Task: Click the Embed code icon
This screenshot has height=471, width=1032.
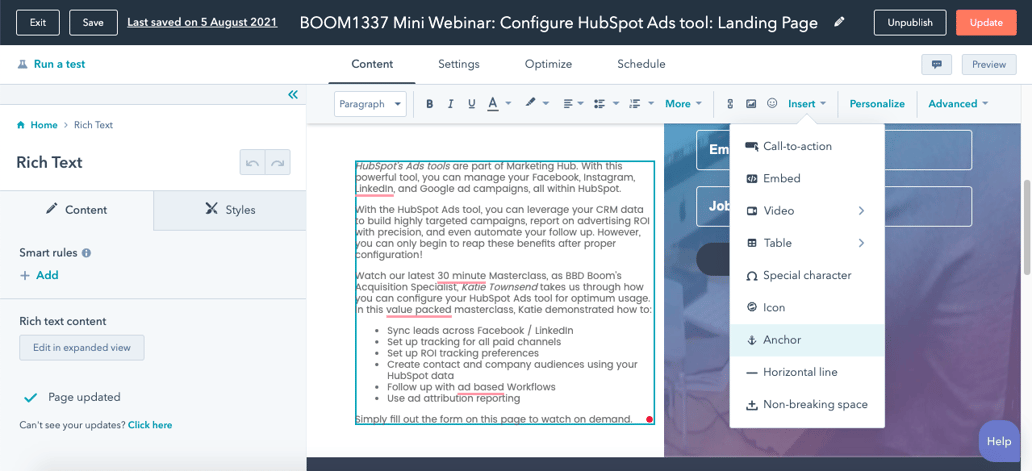Action: 752,178
